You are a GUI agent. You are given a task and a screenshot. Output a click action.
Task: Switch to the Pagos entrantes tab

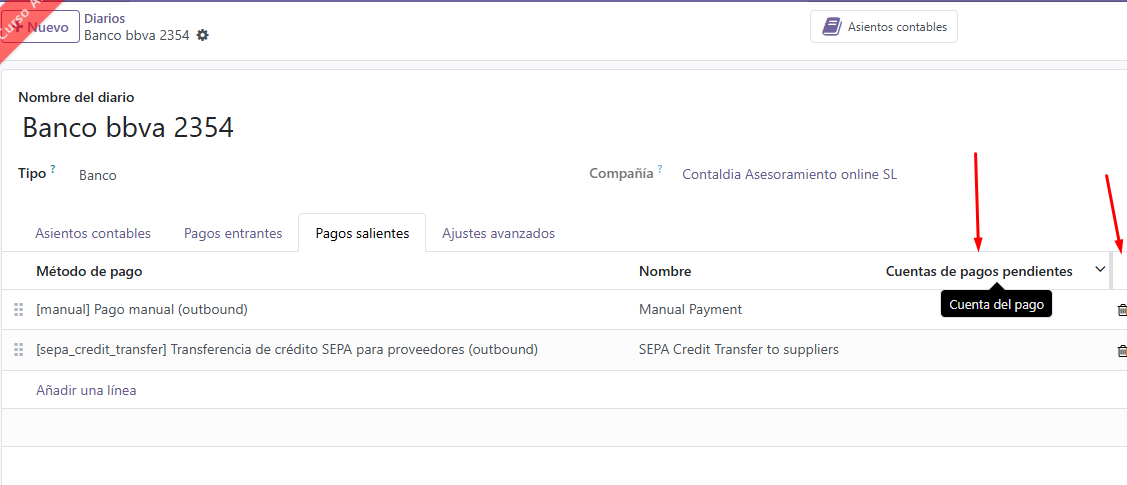233,233
